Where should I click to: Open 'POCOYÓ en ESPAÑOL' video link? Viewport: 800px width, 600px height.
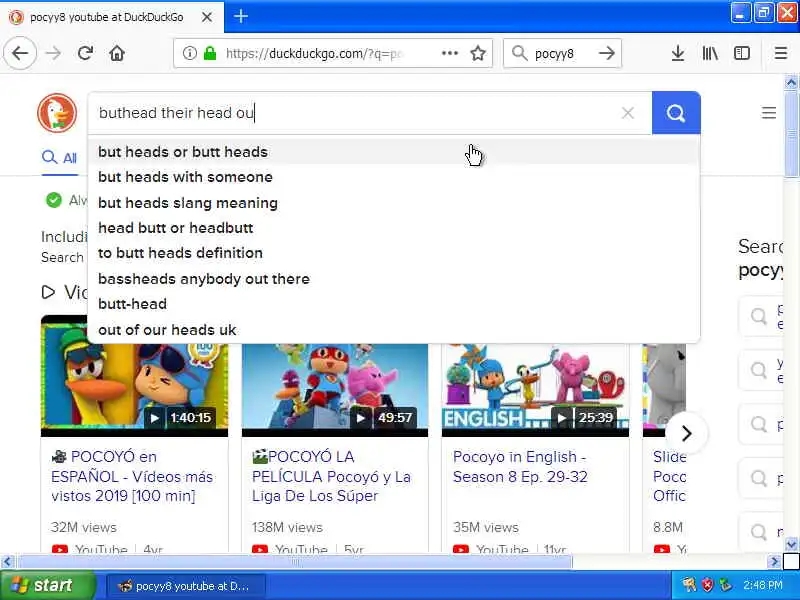pos(132,476)
